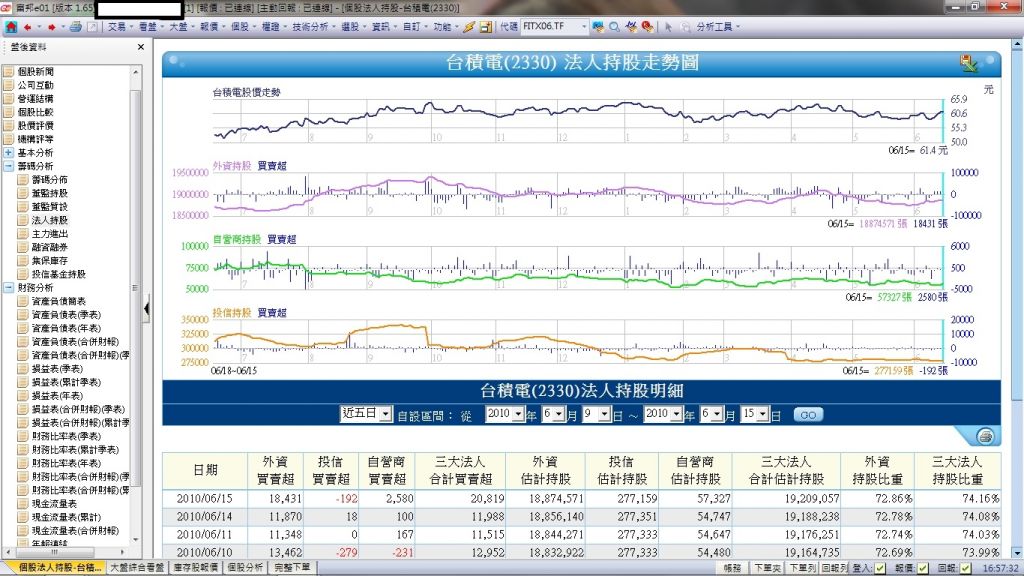The image size is (1024, 576).
Task: Click lightning bolt quick-order icon
Action: tap(469, 27)
